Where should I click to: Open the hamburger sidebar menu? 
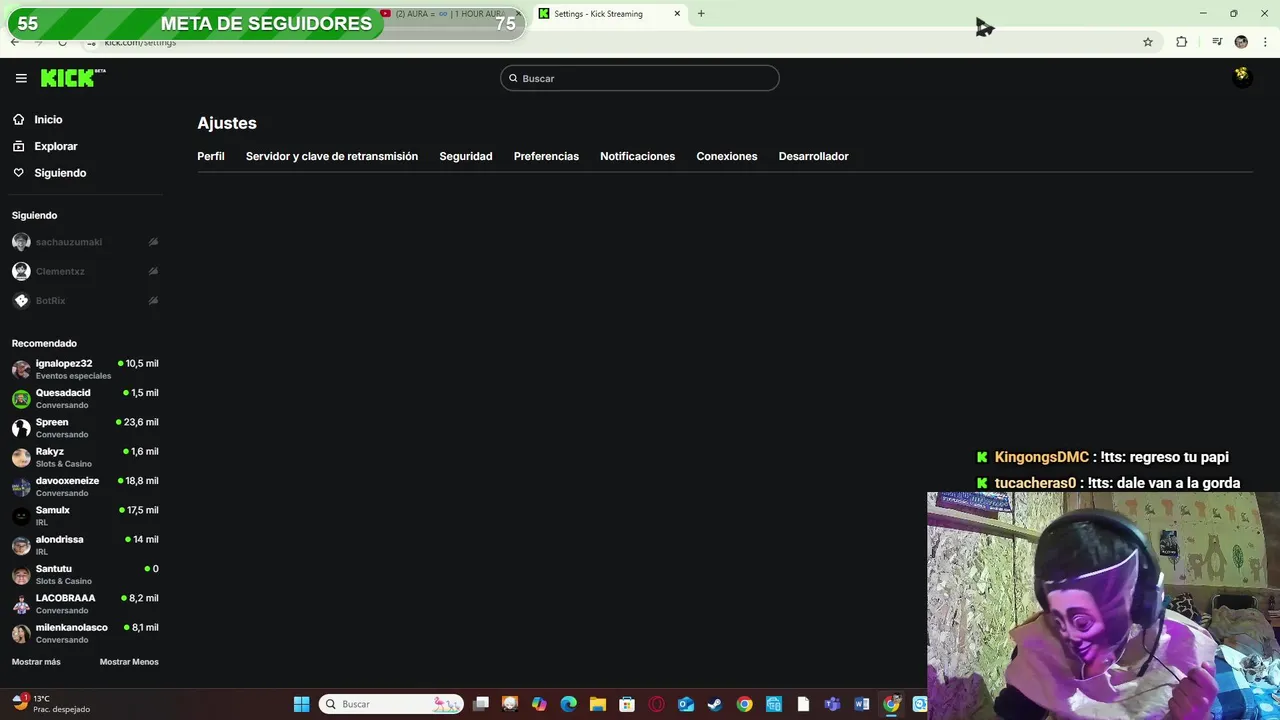point(21,78)
